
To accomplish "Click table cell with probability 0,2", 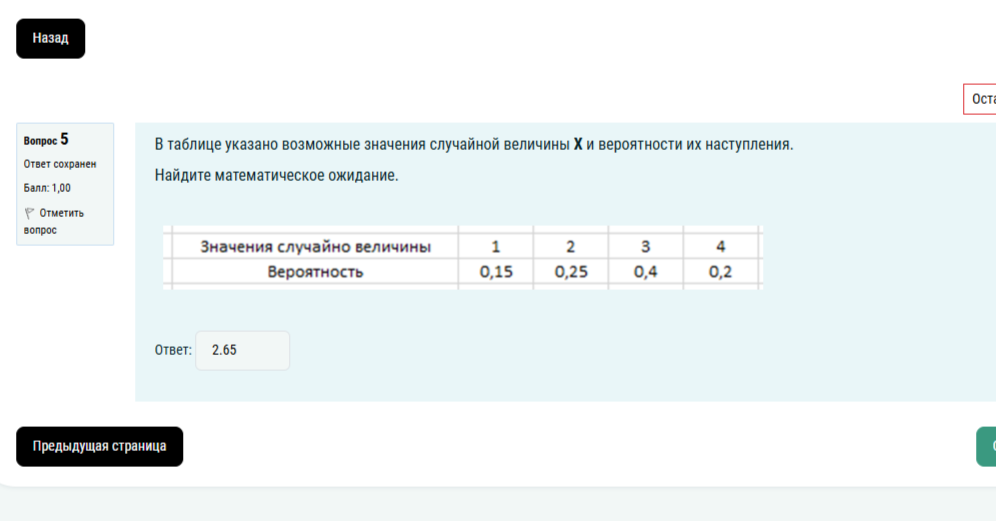I will click(720, 272).
